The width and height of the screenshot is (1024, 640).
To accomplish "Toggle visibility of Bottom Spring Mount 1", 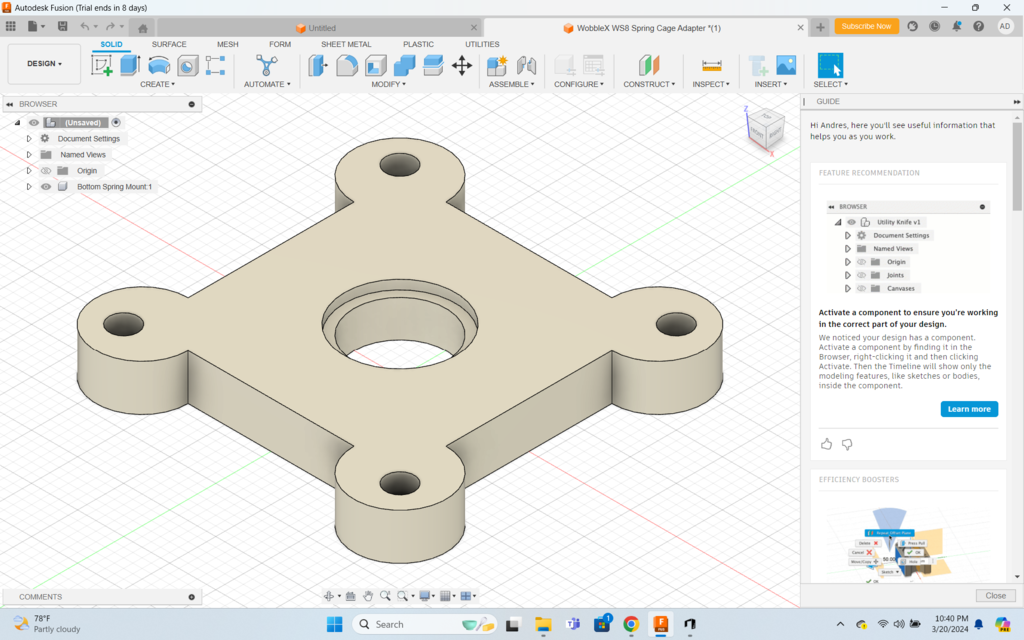I will (x=45, y=186).
